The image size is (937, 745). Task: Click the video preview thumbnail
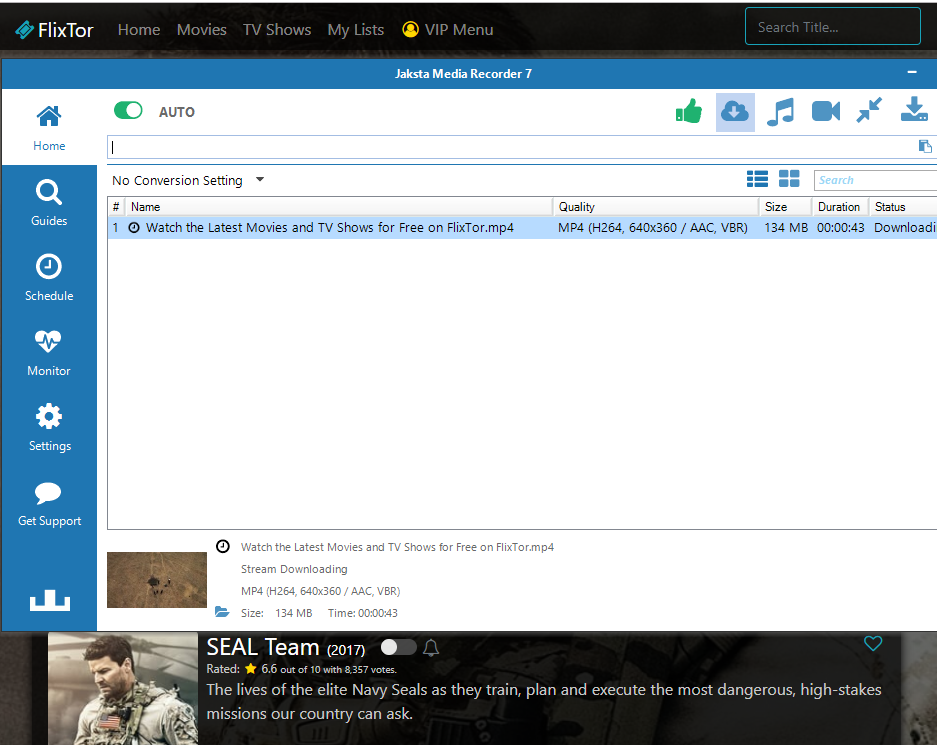[157, 580]
